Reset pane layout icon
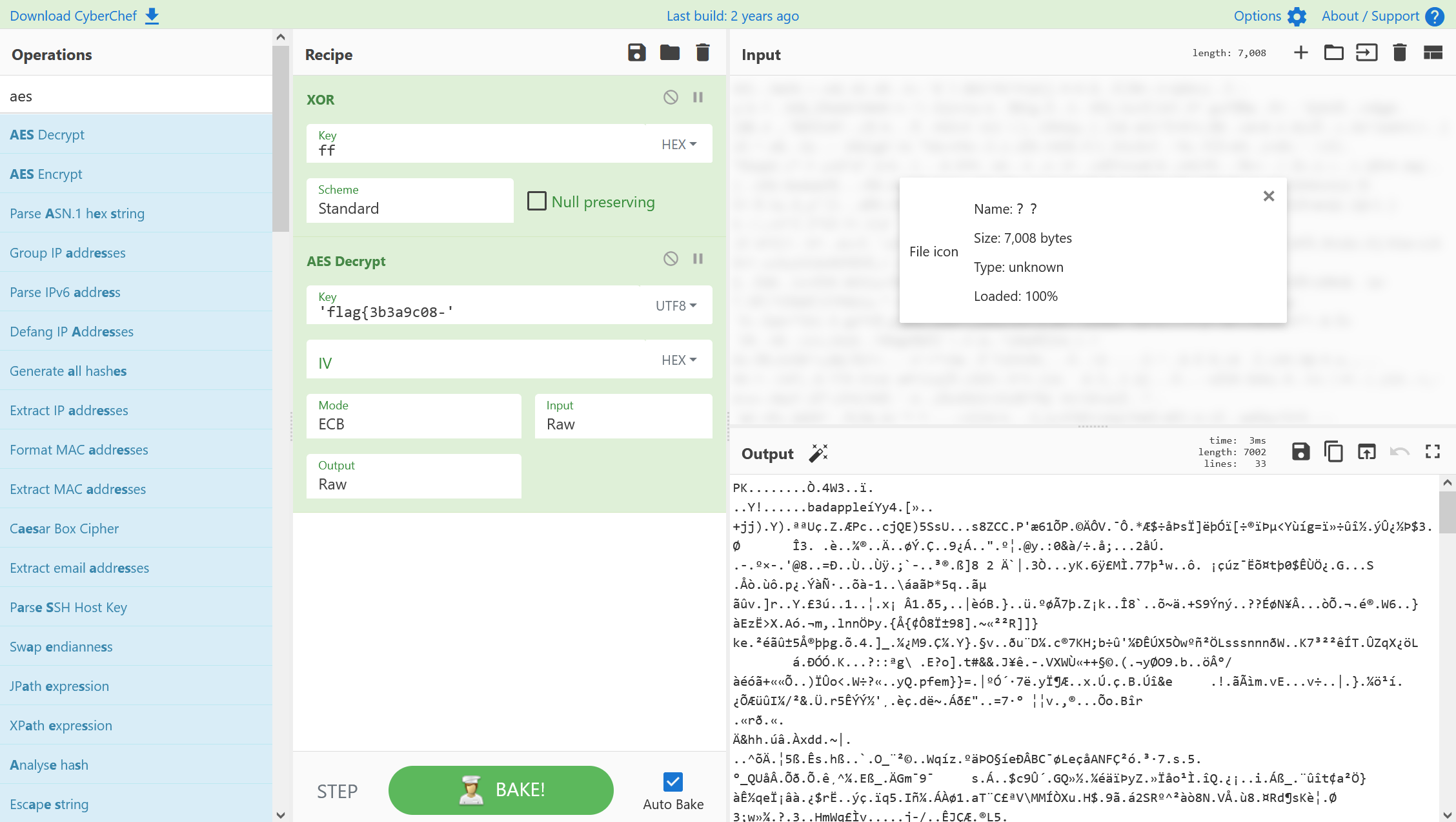The image size is (1456, 822). tap(1433, 53)
